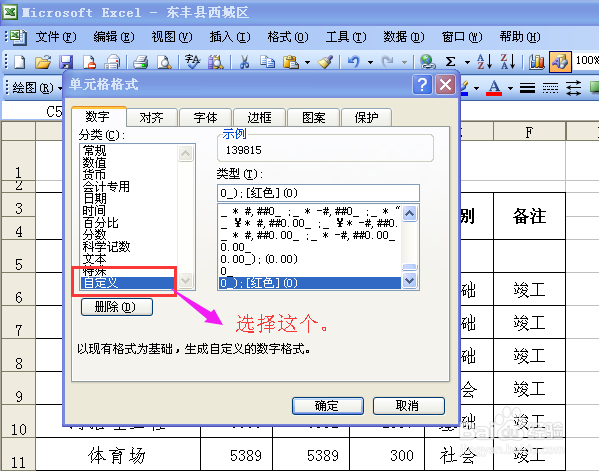Click the Research icon in the toolbar
599x471 pixels.
[215, 62]
